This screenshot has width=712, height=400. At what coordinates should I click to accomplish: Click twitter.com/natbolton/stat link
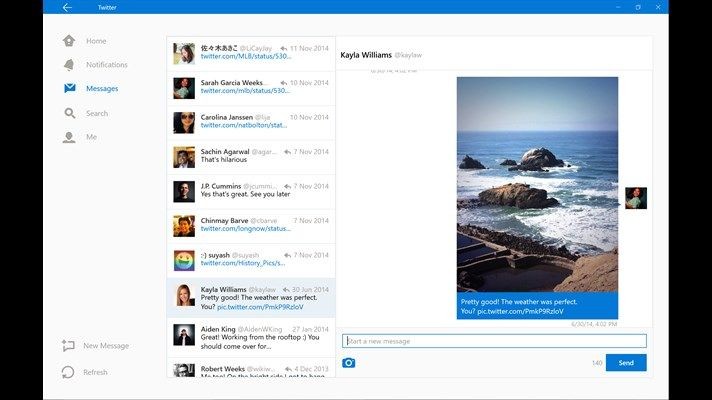[x=244, y=125]
